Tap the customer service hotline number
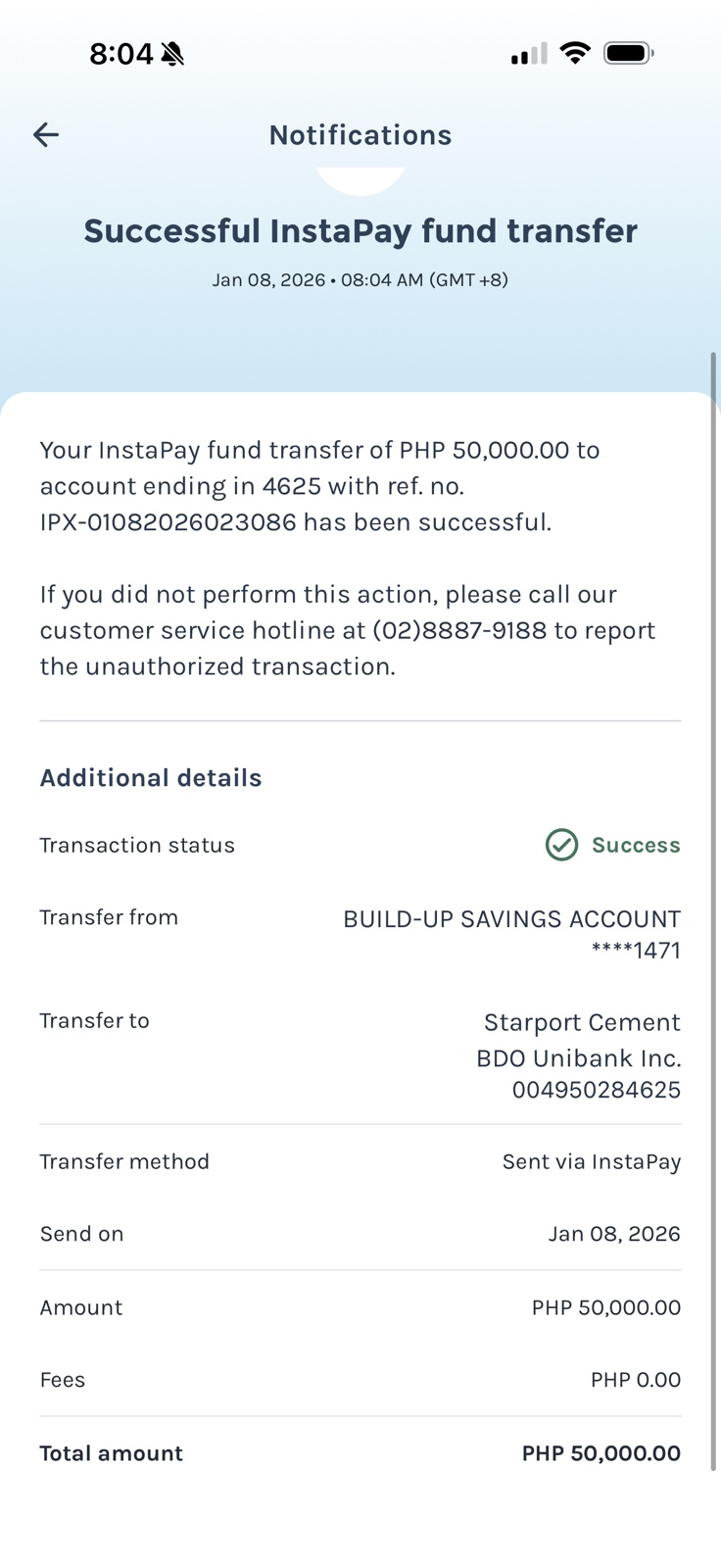721x1568 pixels. pyautogui.click(x=458, y=630)
